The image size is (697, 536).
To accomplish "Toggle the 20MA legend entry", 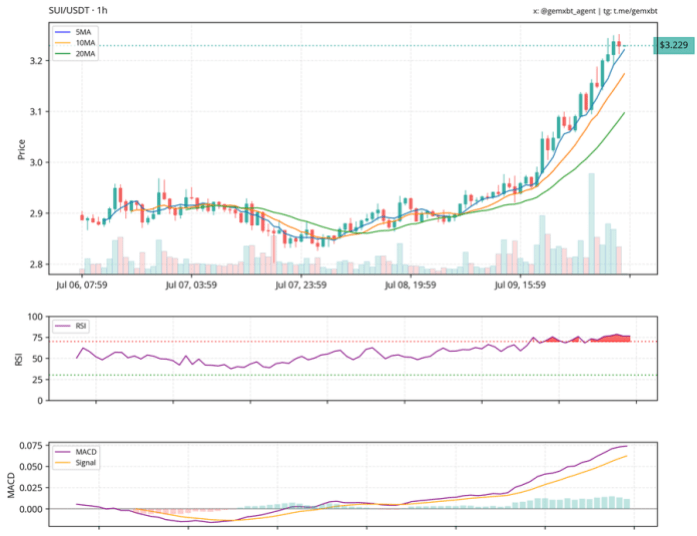I will tap(84, 56).
